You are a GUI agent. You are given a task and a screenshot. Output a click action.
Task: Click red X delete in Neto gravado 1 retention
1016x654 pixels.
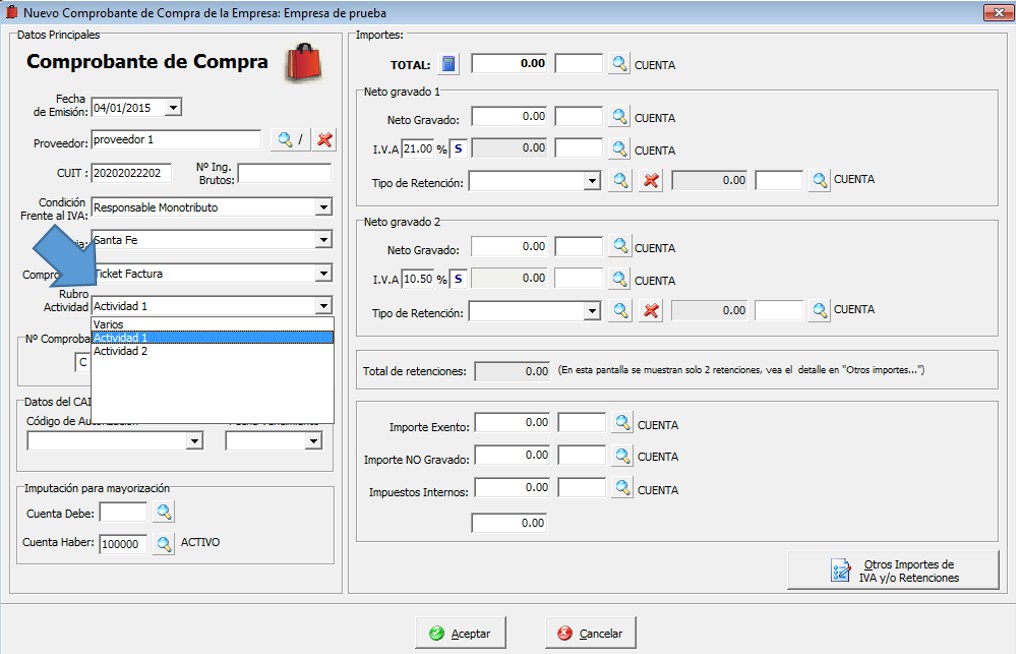click(651, 181)
